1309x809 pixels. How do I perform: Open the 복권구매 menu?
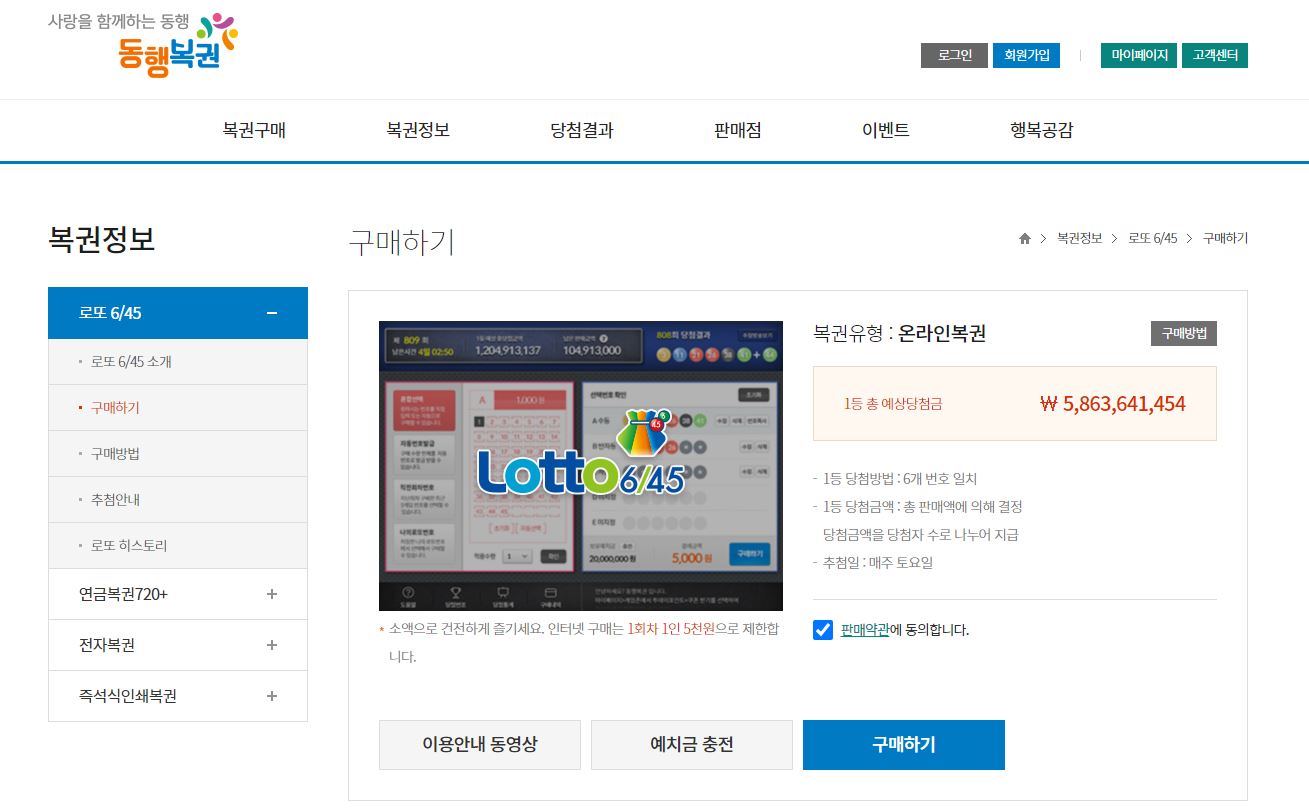coord(254,130)
